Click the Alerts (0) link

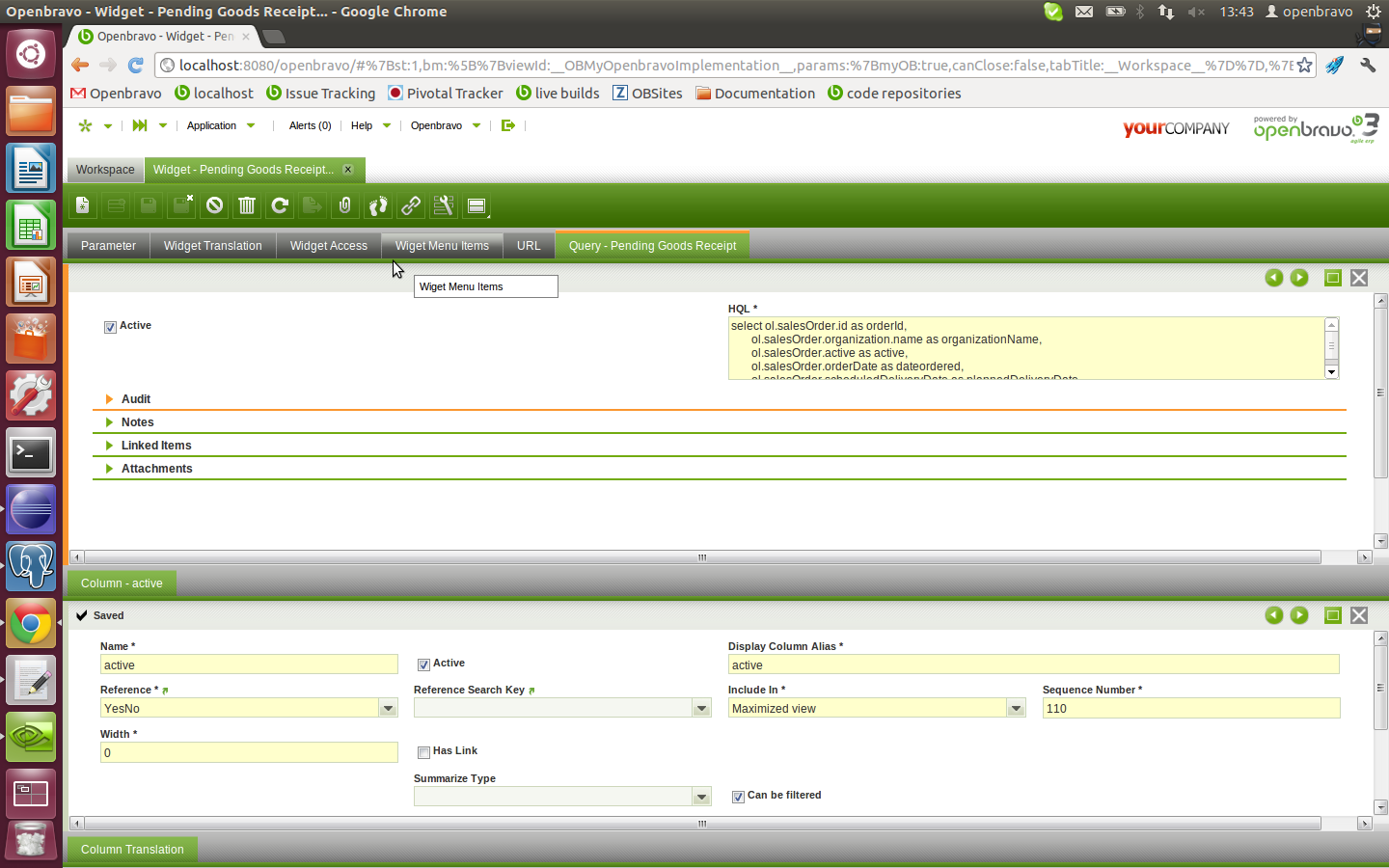pos(310,125)
